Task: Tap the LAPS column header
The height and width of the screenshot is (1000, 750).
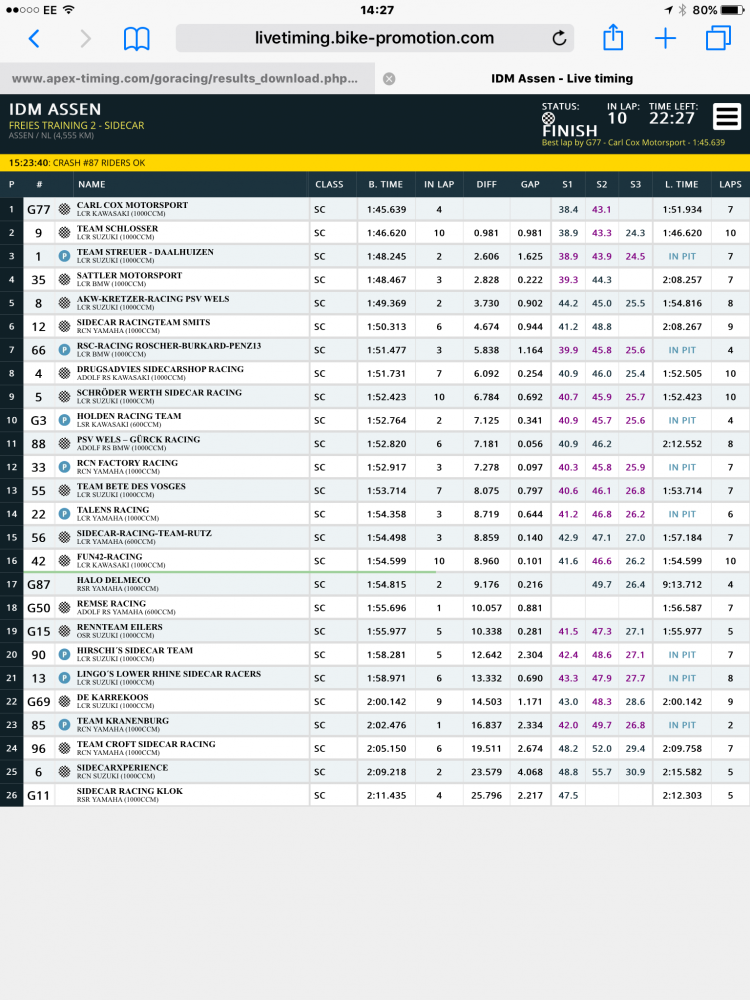Action: tap(730, 184)
